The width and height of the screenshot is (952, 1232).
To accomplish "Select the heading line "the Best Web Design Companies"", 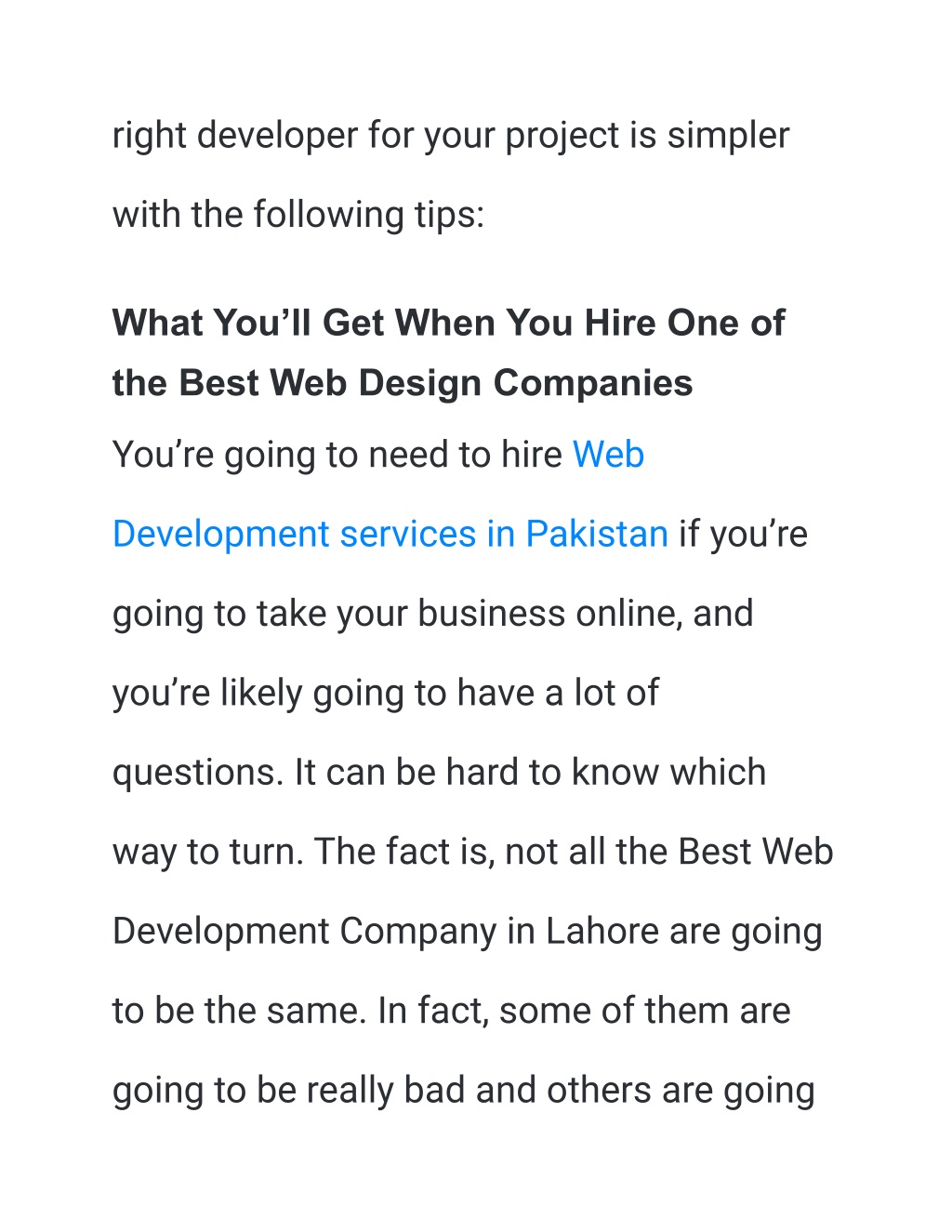I will click(403, 383).
